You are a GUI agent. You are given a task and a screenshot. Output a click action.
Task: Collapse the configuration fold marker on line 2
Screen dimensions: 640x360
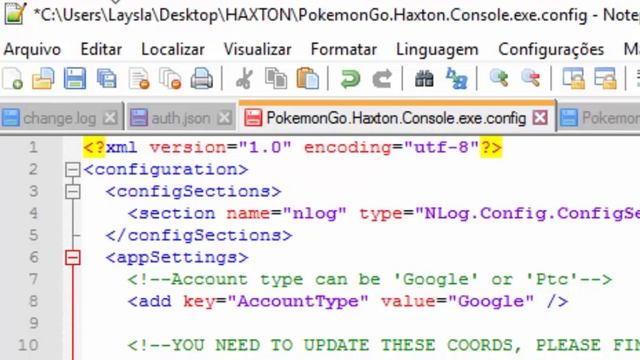[73, 169]
